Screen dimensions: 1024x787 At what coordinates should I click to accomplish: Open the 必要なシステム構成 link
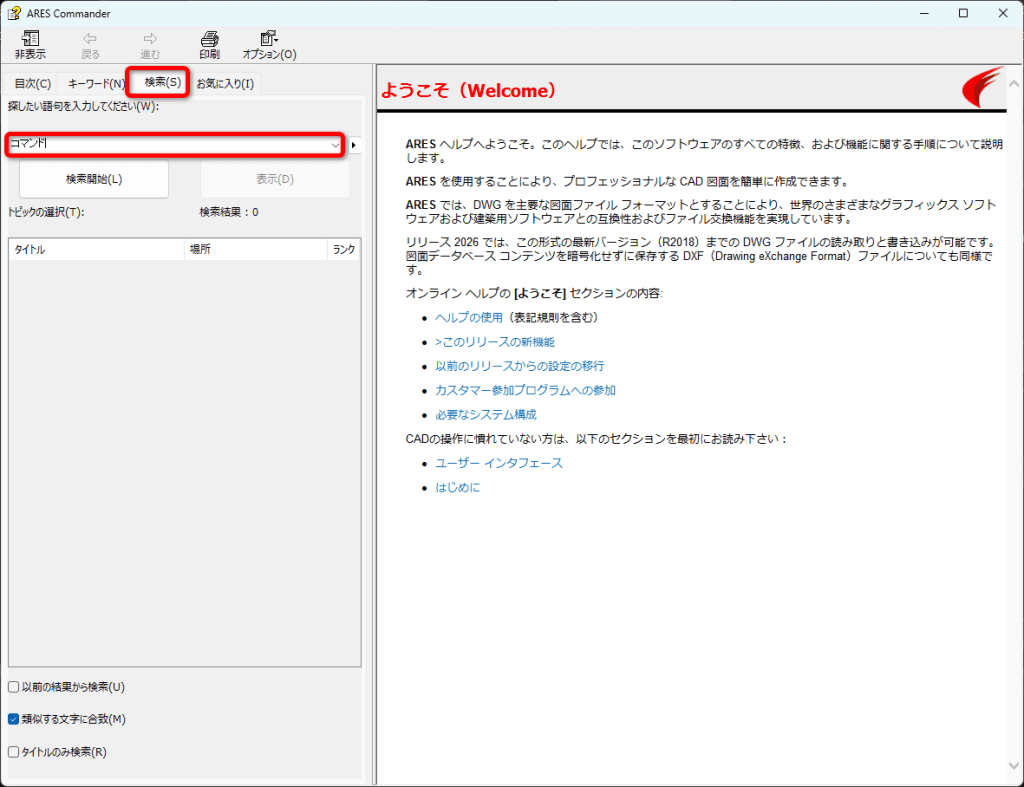(x=486, y=415)
